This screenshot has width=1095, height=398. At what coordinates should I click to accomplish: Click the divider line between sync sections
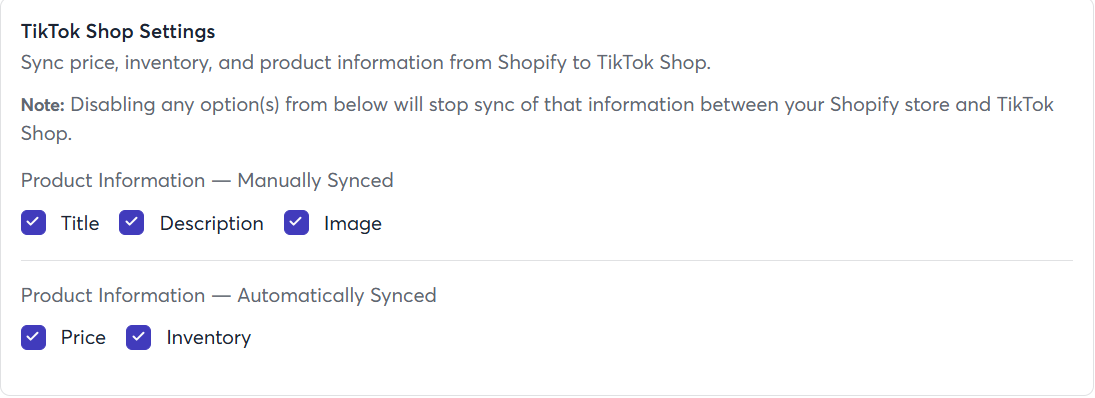tap(547, 260)
